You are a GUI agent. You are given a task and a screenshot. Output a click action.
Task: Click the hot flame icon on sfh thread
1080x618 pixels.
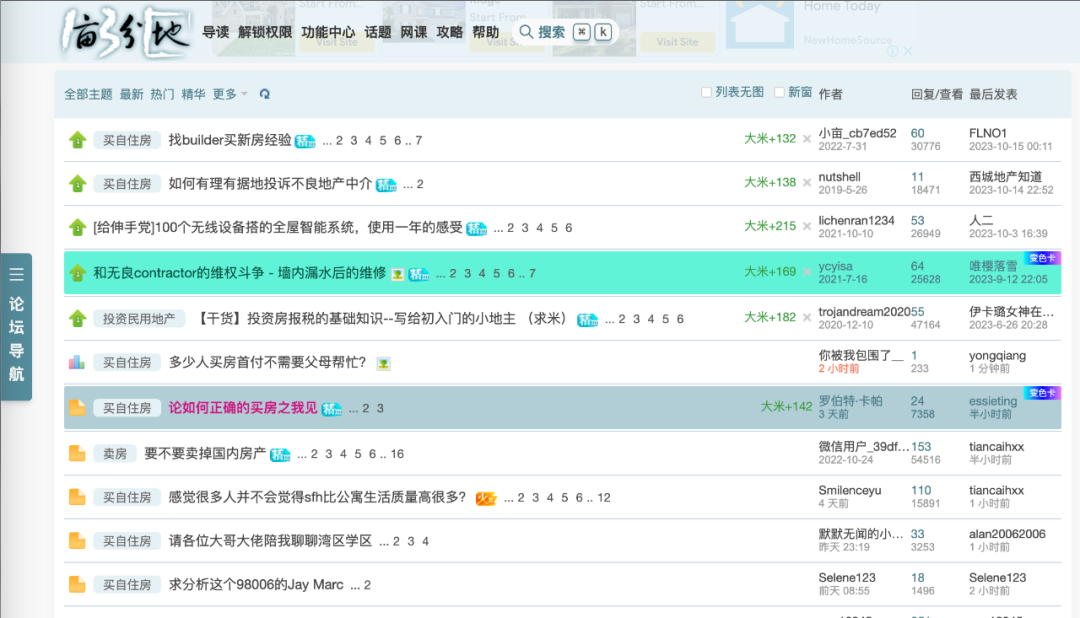pyautogui.click(x=485, y=498)
